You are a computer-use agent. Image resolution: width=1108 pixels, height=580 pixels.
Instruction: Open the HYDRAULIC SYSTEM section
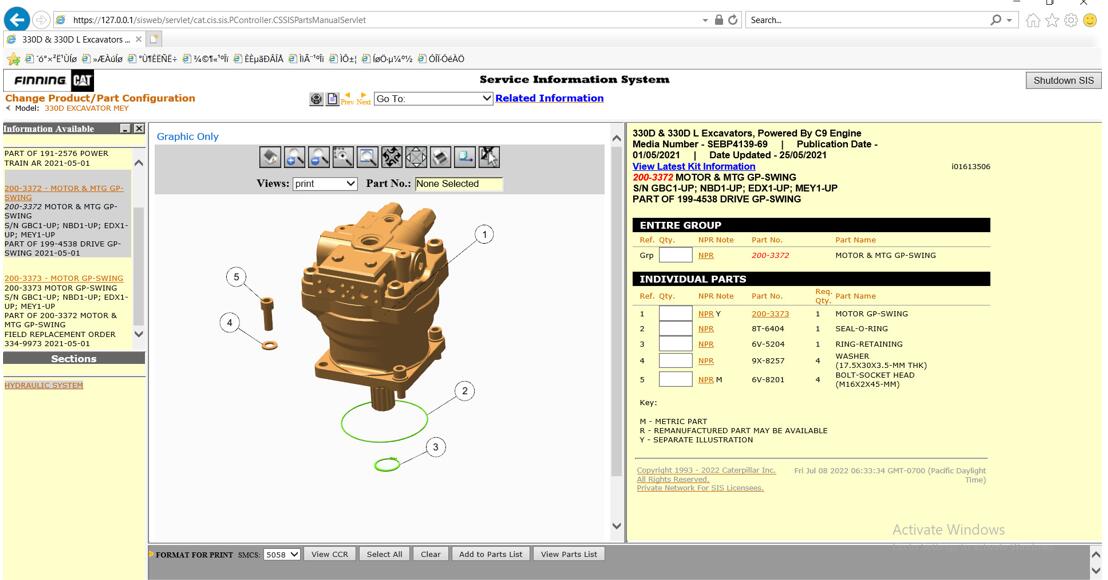coord(44,385)
